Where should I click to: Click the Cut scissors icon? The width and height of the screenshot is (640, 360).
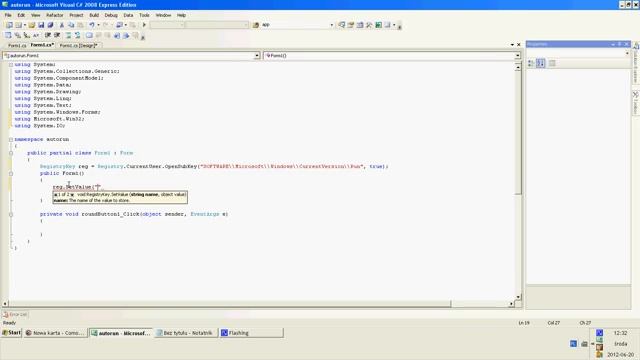coord(62,25)
